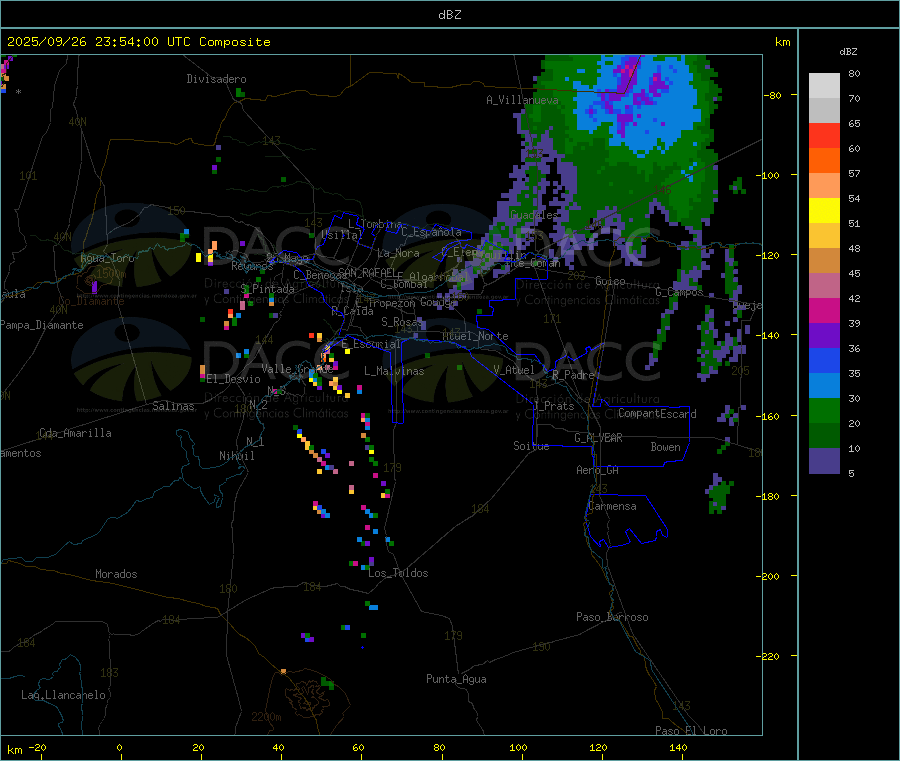
Task: Click the magenta 39 dBZ legend swatch
Action: 824,310
